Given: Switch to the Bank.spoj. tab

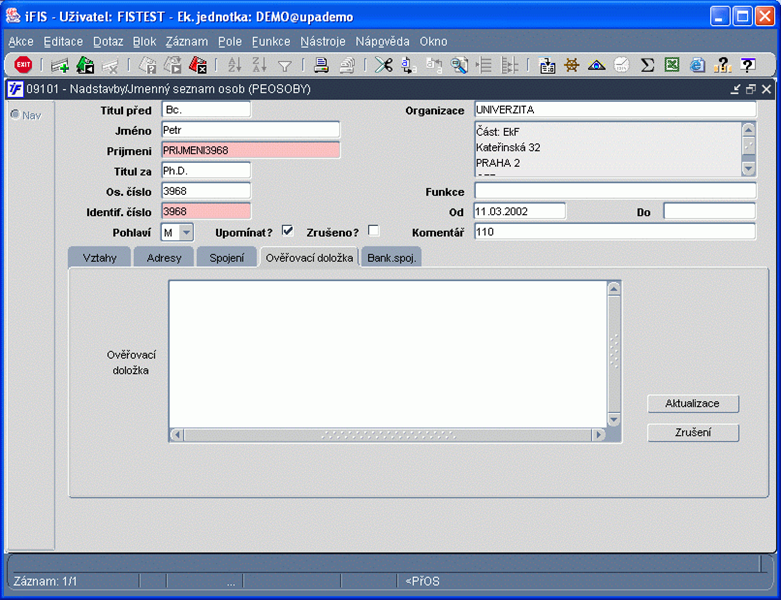Looking at the screenshot, I should (391, 258).
